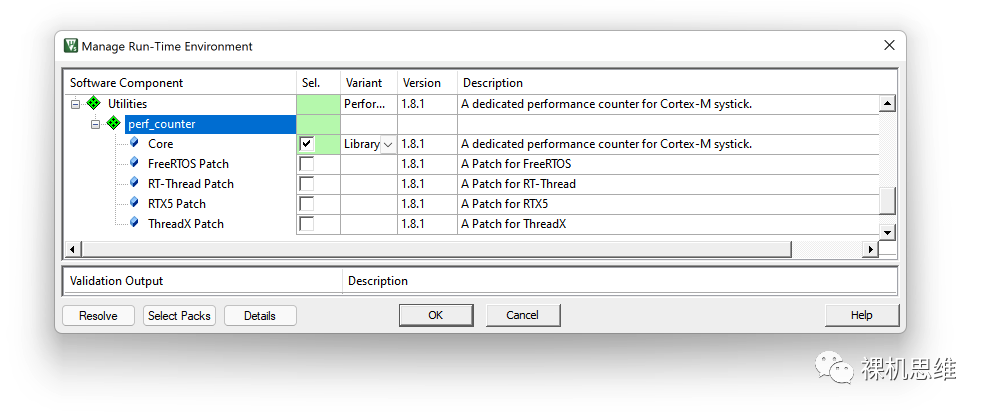Click the RTX5 Patch component icon

pyautogui.click(x=134, y=204)
